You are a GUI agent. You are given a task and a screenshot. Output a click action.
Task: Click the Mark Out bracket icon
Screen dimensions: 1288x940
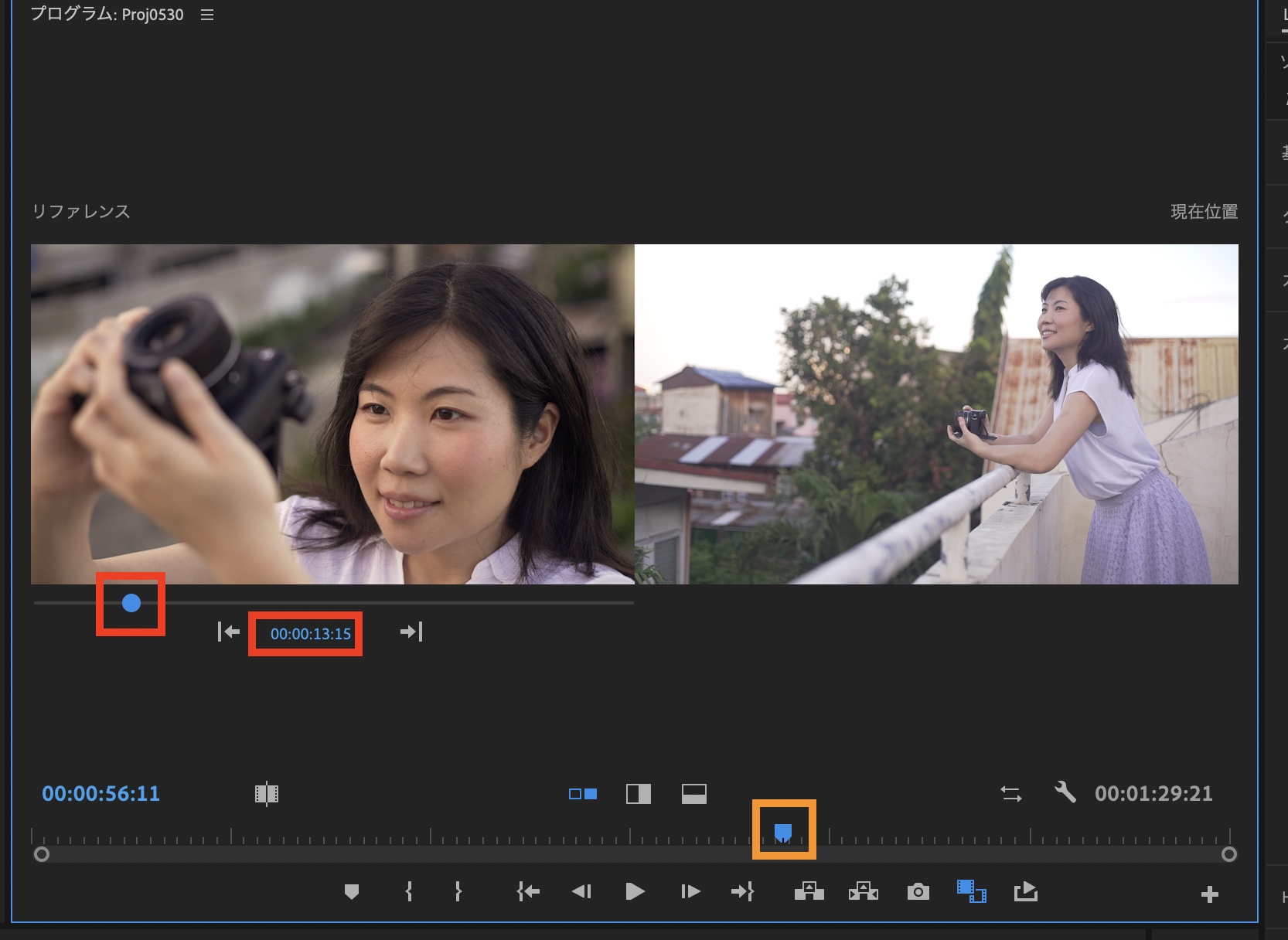[458, 892]
